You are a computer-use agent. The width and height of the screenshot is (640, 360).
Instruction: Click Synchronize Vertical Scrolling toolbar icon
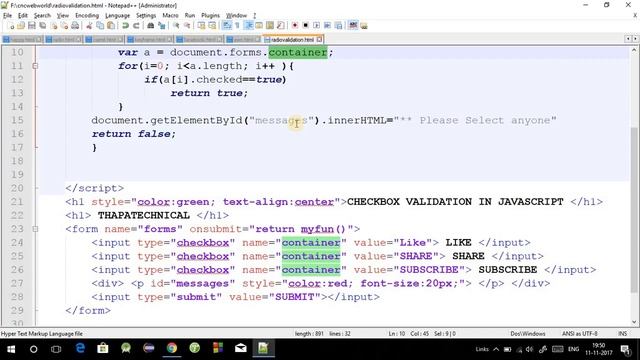(201, 26)
